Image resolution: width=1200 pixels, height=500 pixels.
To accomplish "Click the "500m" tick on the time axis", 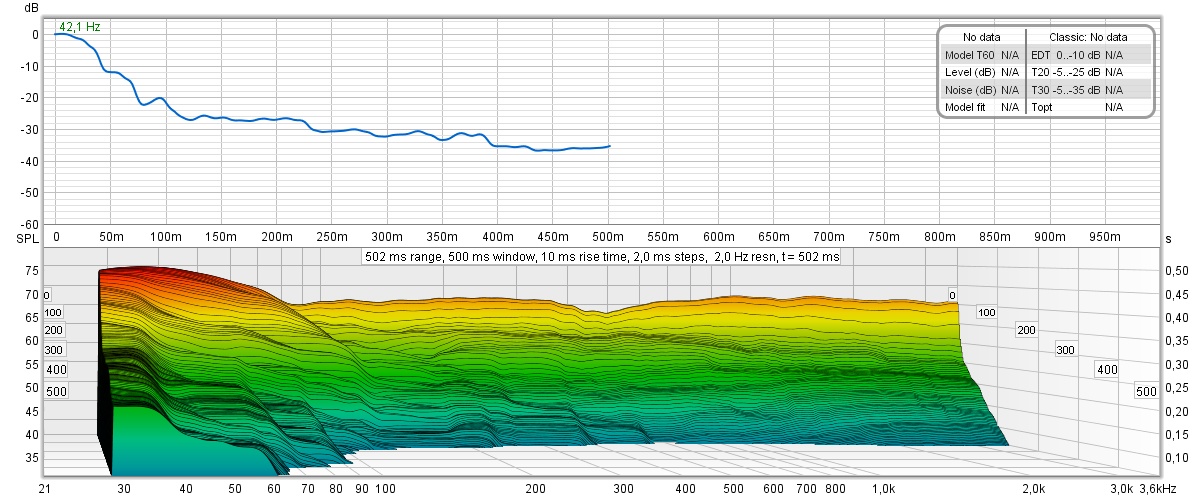I will click(x=607, y=237).
